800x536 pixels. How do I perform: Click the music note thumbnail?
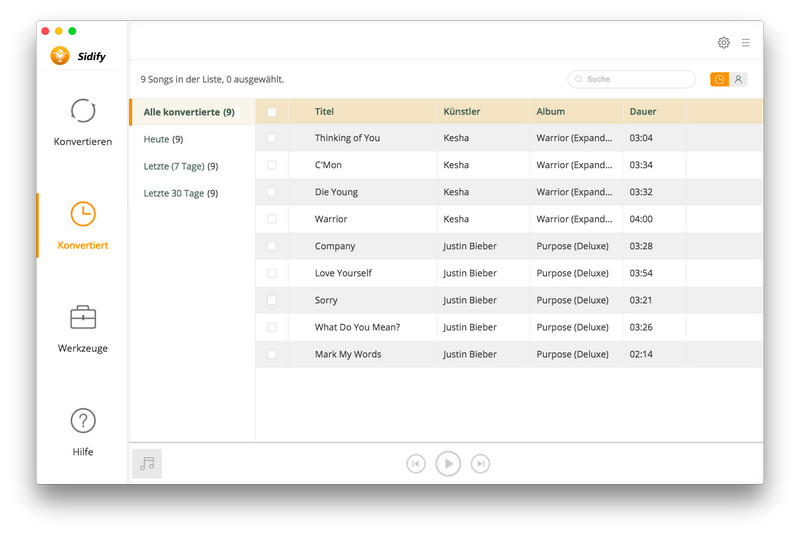(147, 464)
